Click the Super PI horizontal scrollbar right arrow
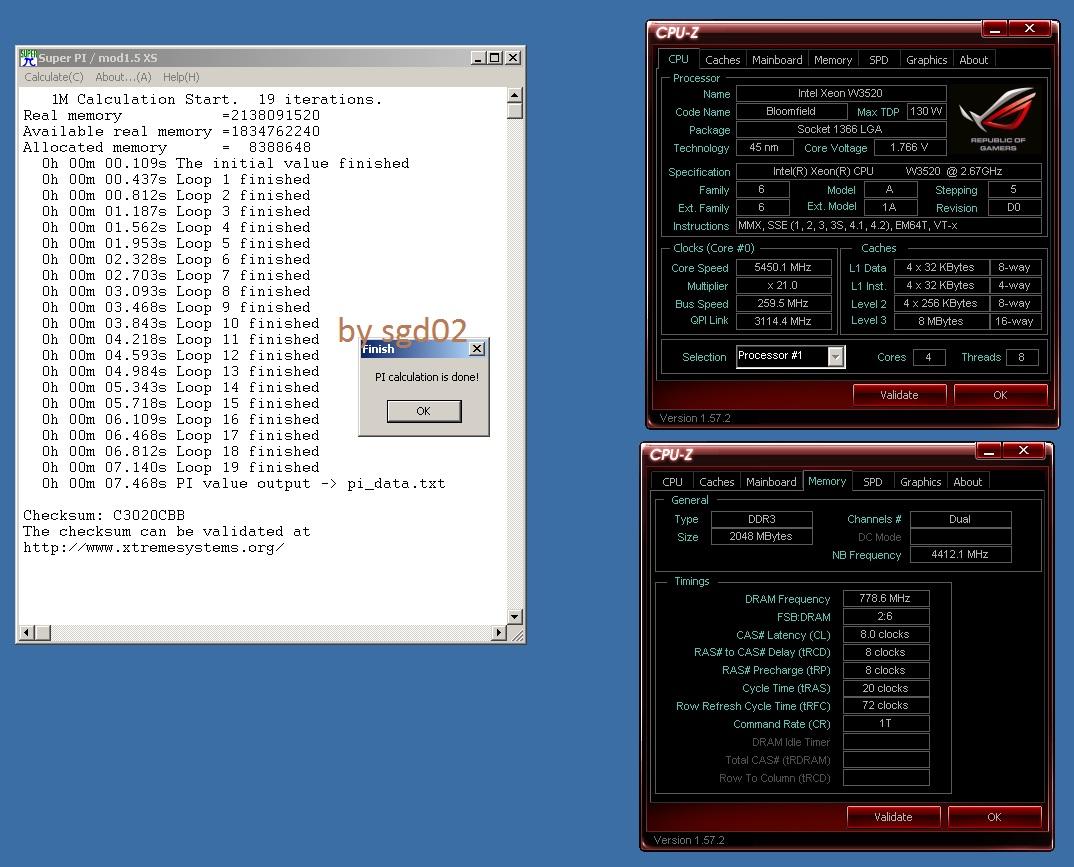The height and width of the screenshot is (867, 1074). 499,632
